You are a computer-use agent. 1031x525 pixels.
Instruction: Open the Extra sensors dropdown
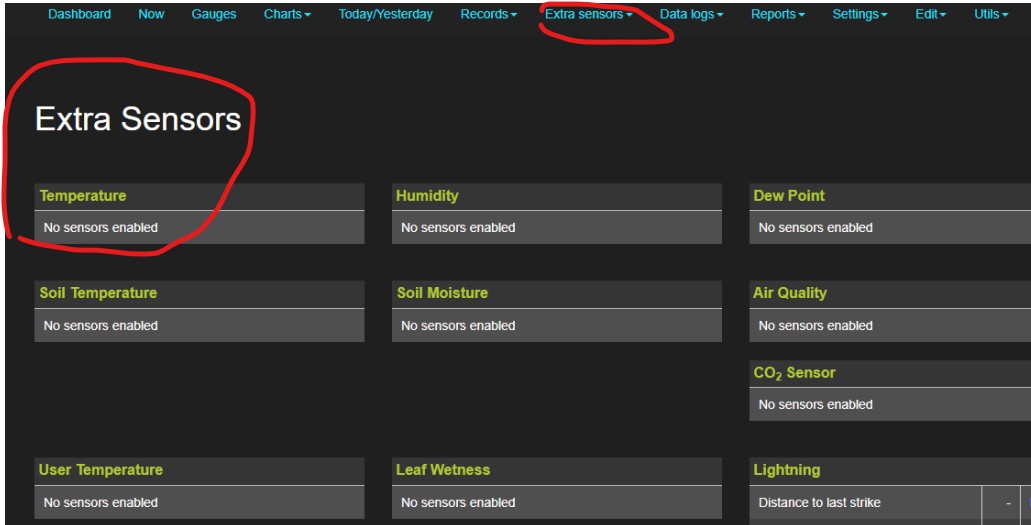point(588,15)
